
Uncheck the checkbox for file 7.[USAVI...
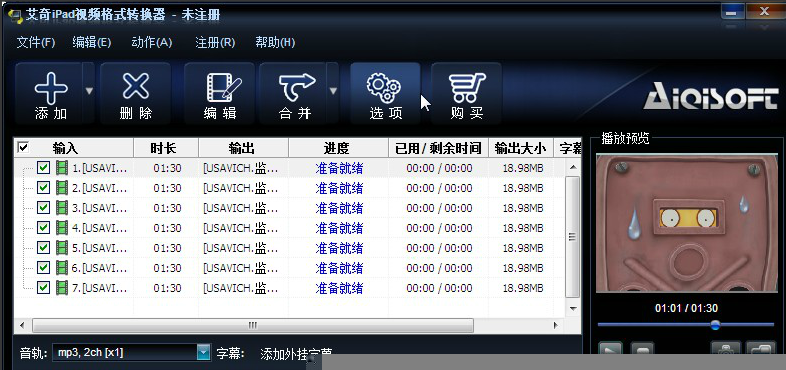pos(44,288)
